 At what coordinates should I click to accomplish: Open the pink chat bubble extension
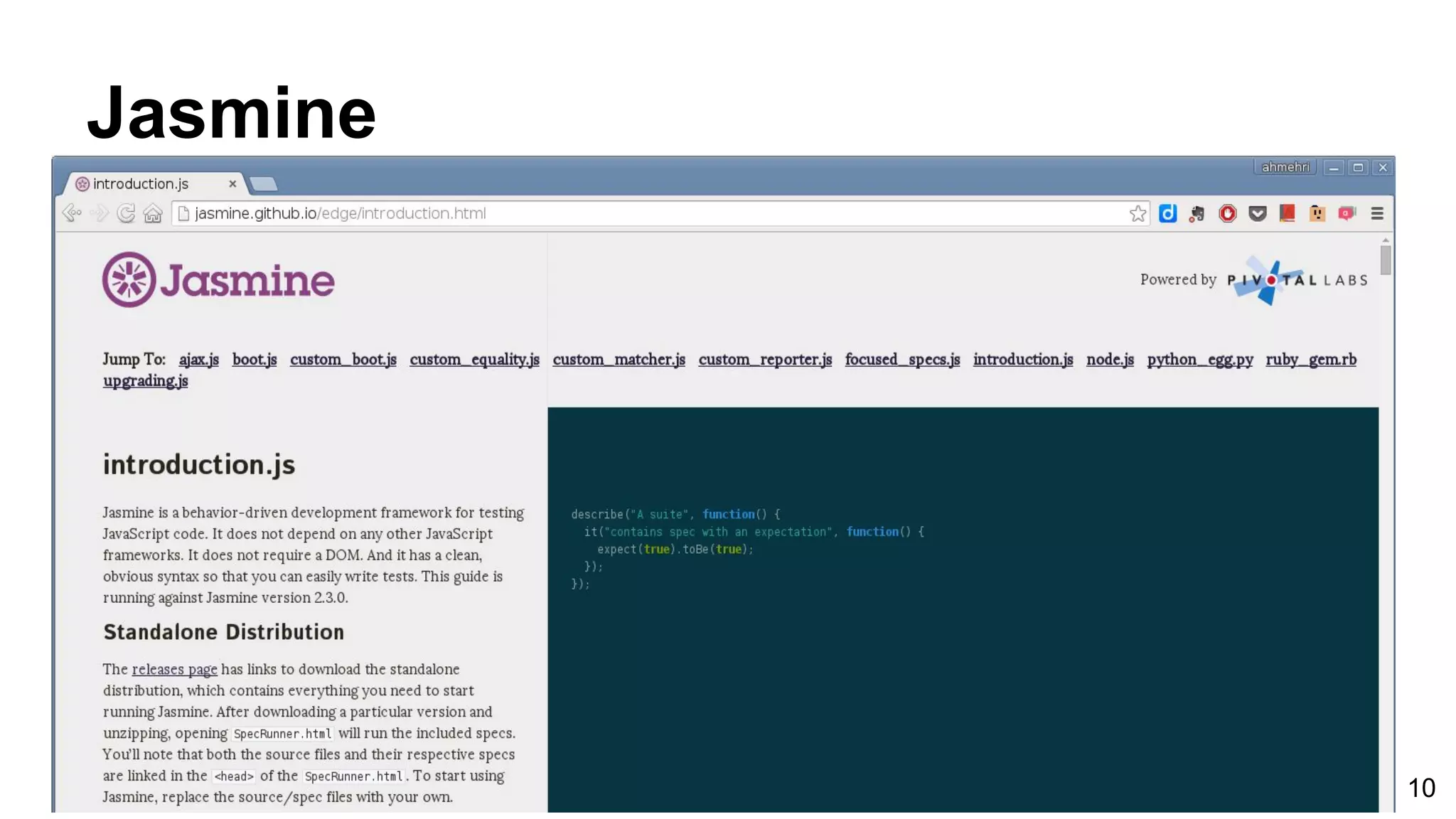pos(1347,213)
